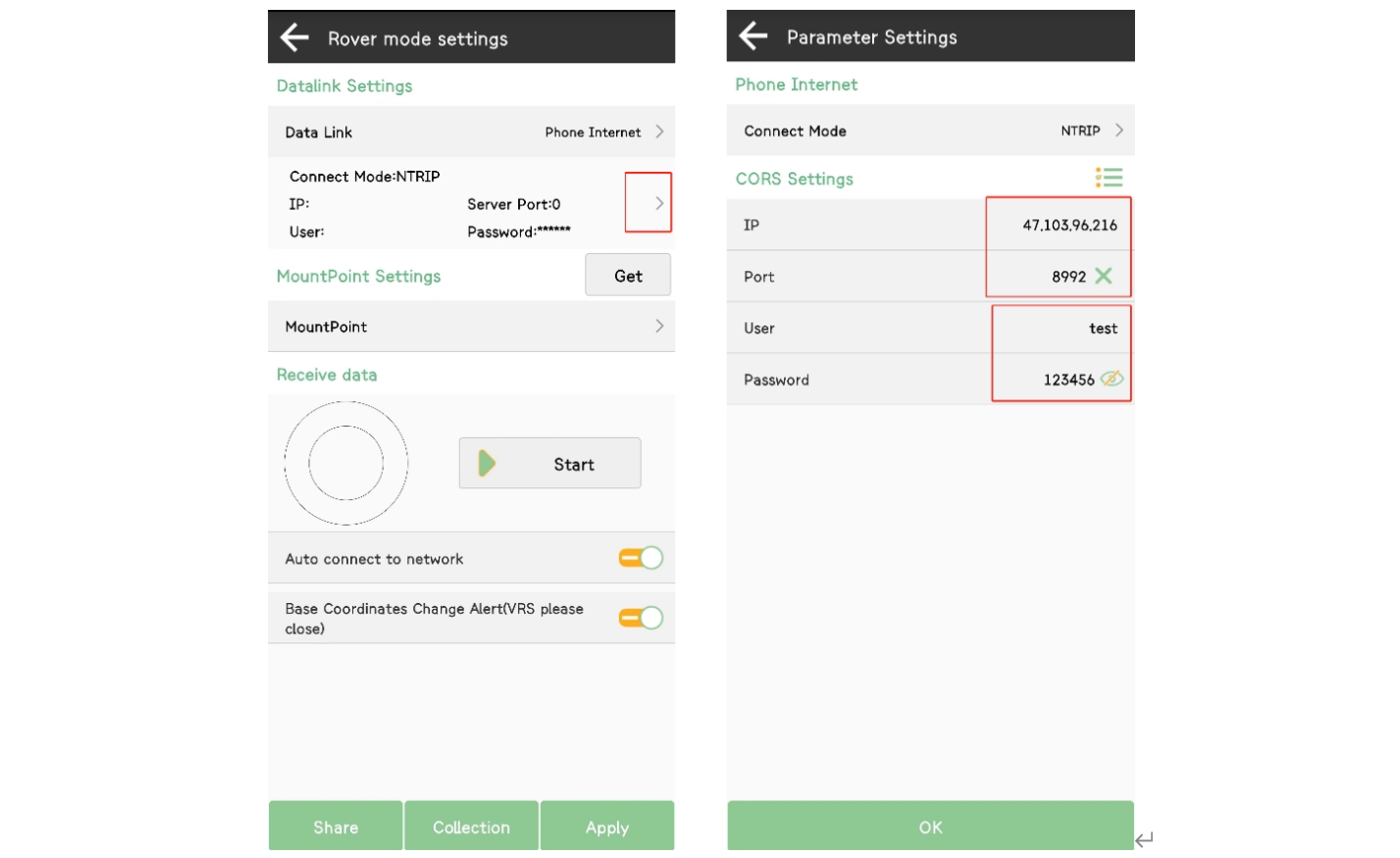Screen dimensions: 1400x858
Task: Turn off Base Coordinates Change Alert
Action: pos(641,618)
